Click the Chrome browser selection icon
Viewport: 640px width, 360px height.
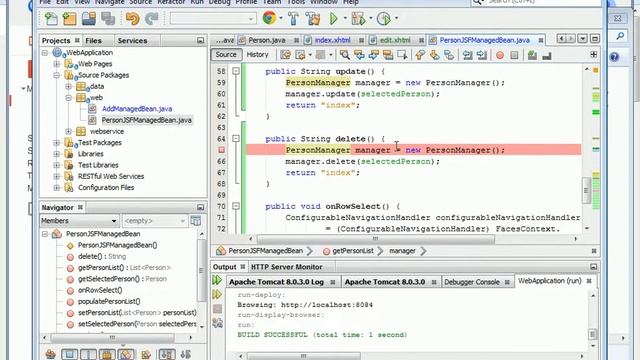tap(269, 18)
